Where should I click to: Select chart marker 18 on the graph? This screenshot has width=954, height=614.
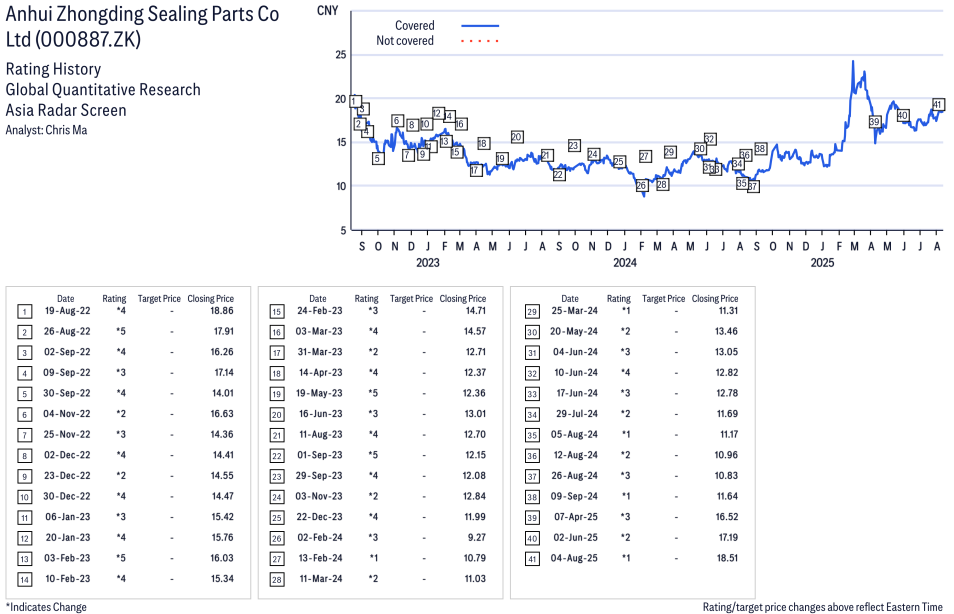click(x=483, y=144)
